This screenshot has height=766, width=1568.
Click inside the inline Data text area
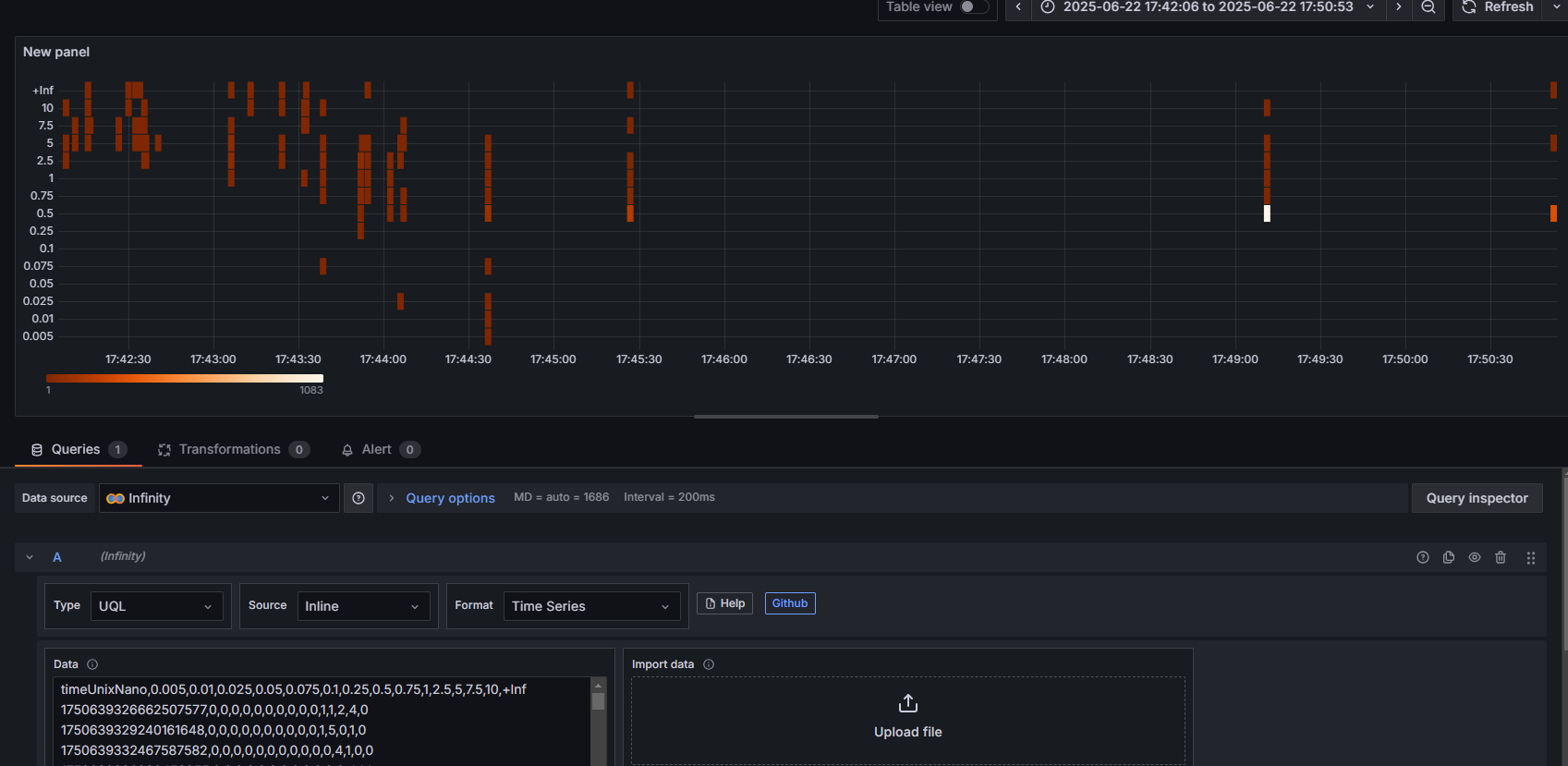(322, 722)
